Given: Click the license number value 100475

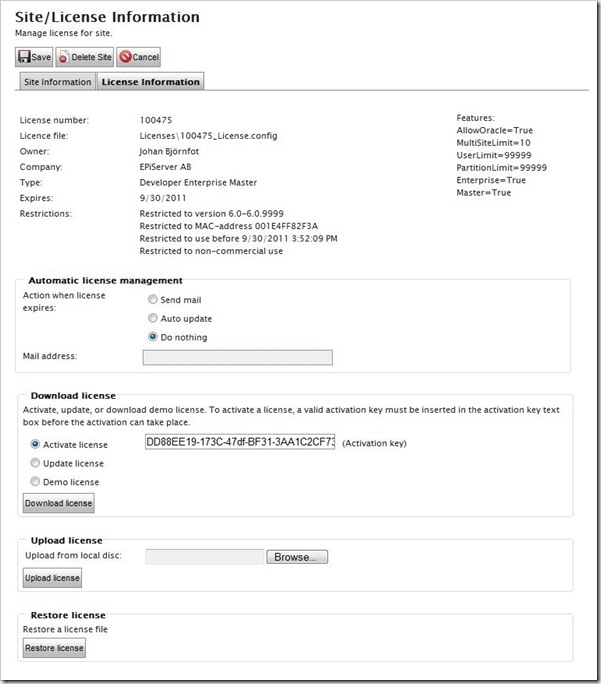Looking at the screenshot, I should pos(156,120).
